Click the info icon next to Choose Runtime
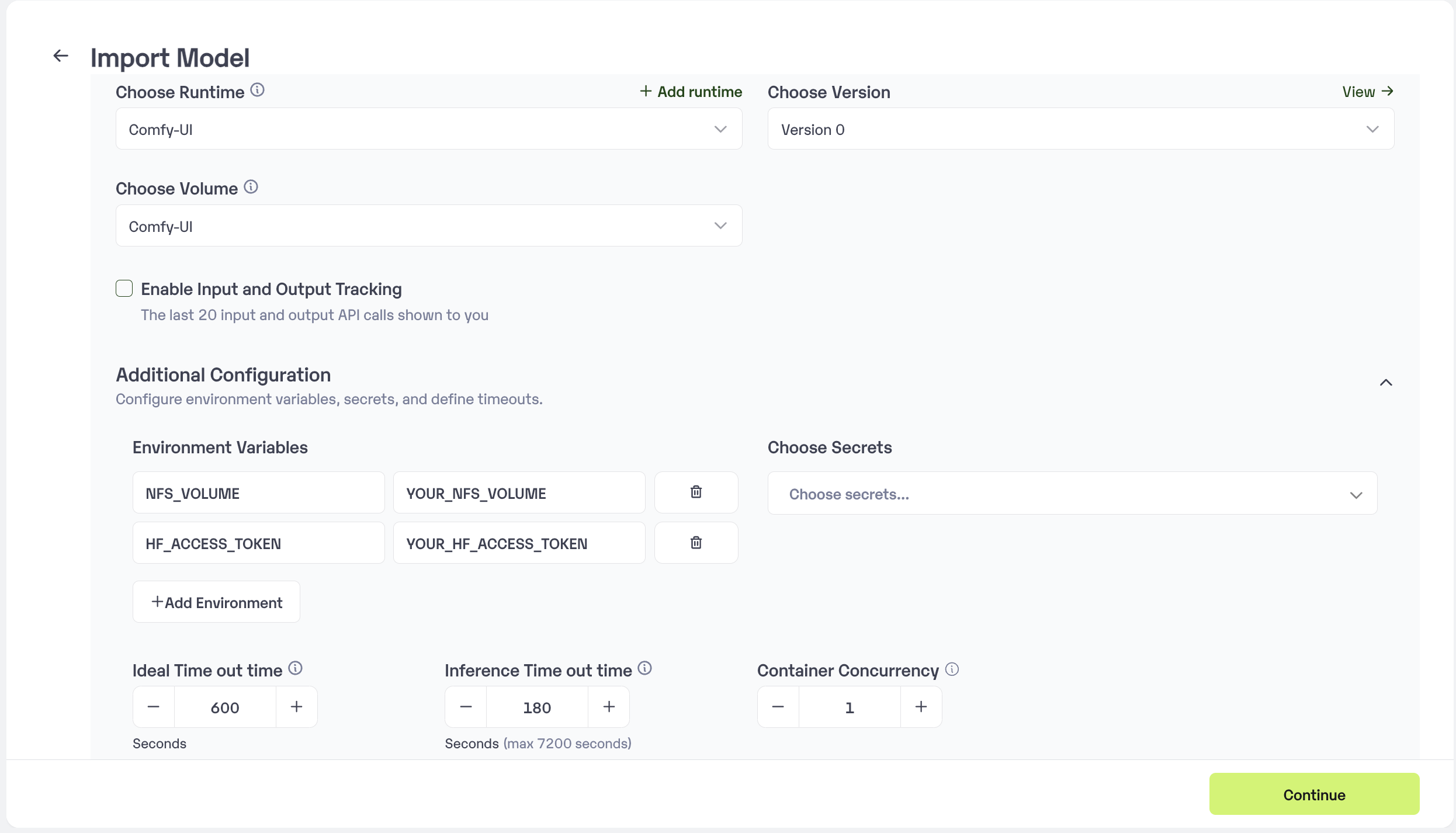The width and height of the screenshot is (1456, 833). (257, 91)
